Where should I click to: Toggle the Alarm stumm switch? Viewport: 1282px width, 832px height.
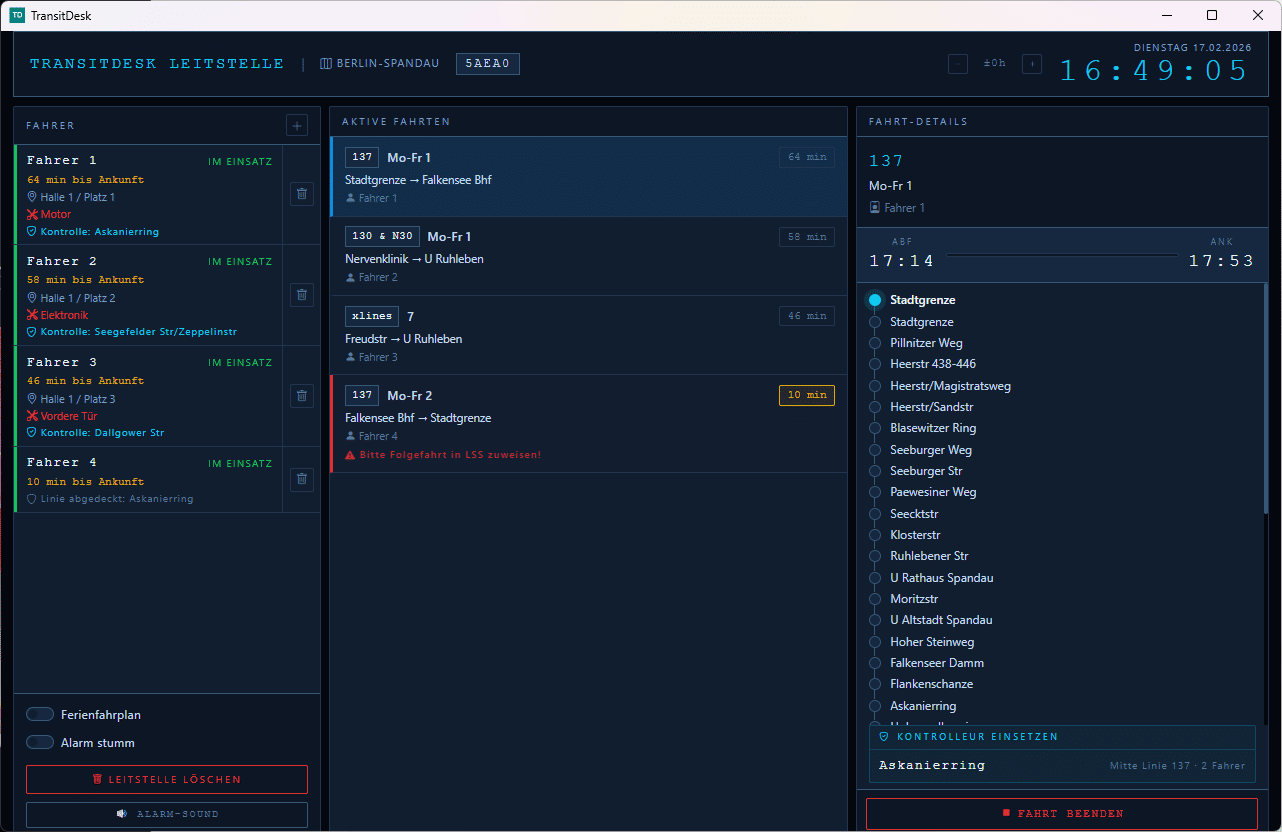pos(40,742)
